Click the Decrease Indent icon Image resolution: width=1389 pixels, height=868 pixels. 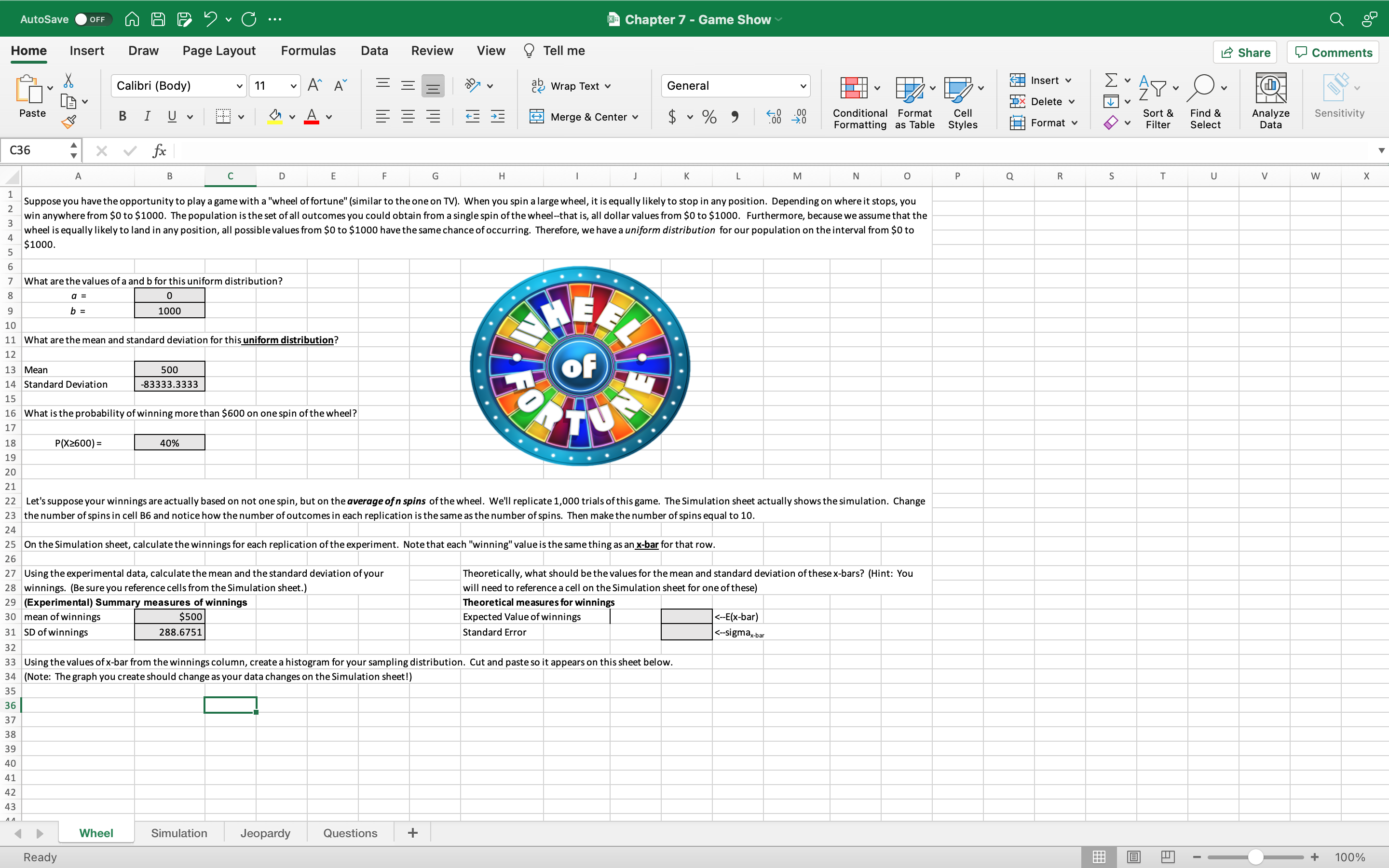(x=472, y=117)
